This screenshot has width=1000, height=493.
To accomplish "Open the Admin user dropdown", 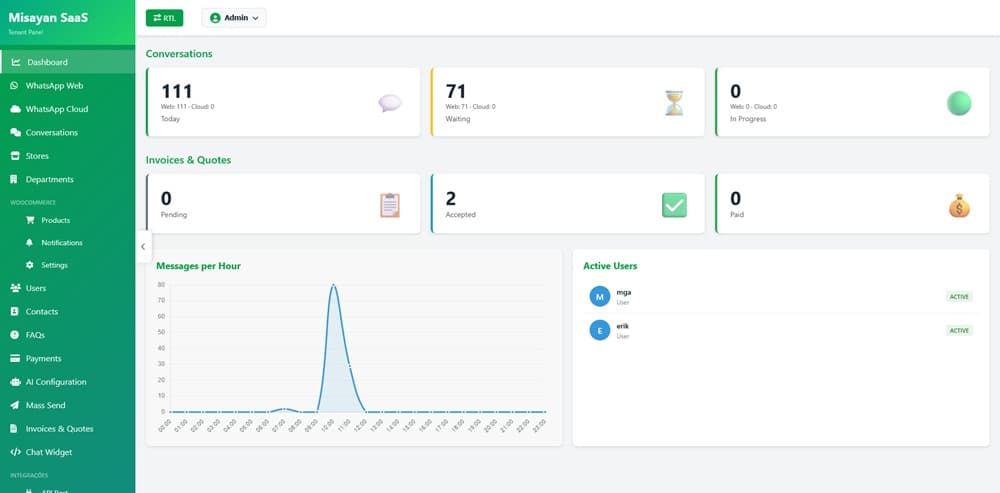I will pyautogui.click(x=234, y=17).
